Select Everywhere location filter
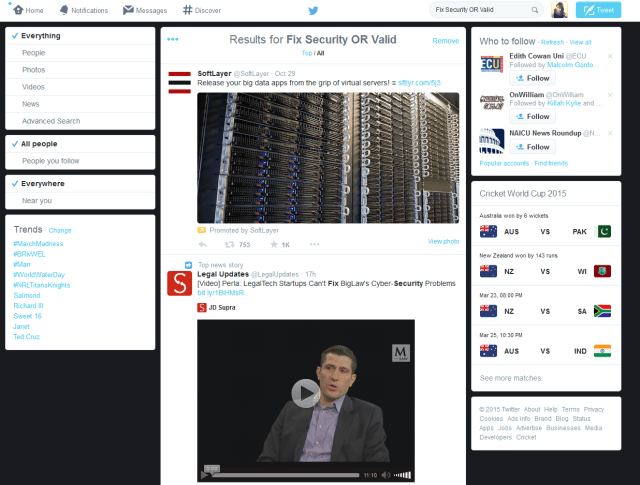 click(x=80, y=184)
